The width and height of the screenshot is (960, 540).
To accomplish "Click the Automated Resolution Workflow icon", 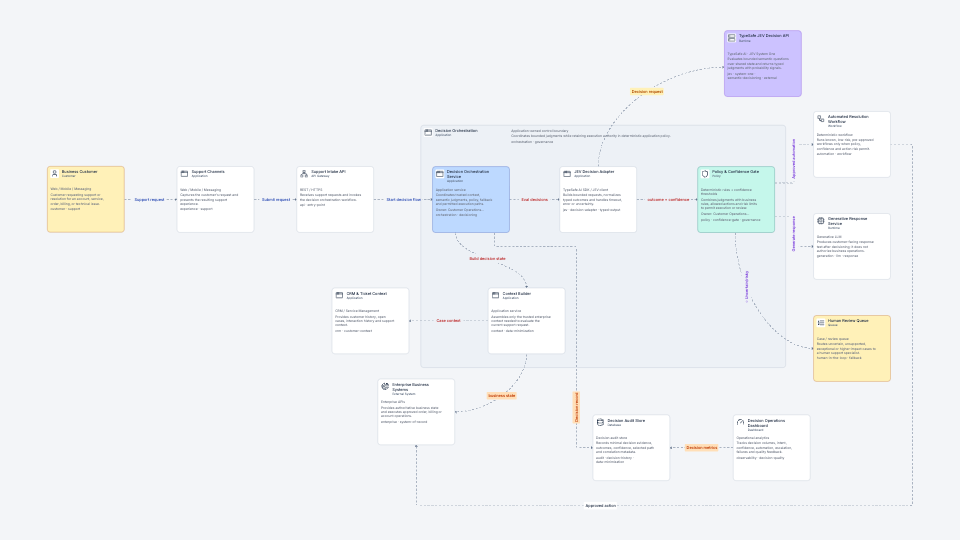I will coord(821,119).
